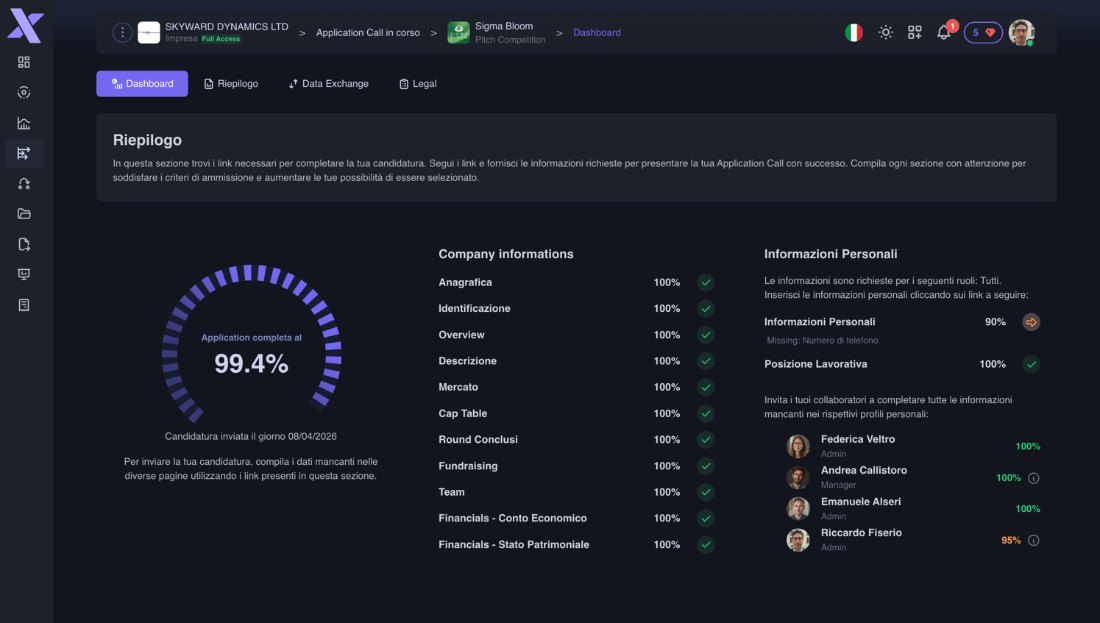This screenshot has width=1100, height=623.
Task: Click the sidebar presentation screen icon
Action: point(24,274)
